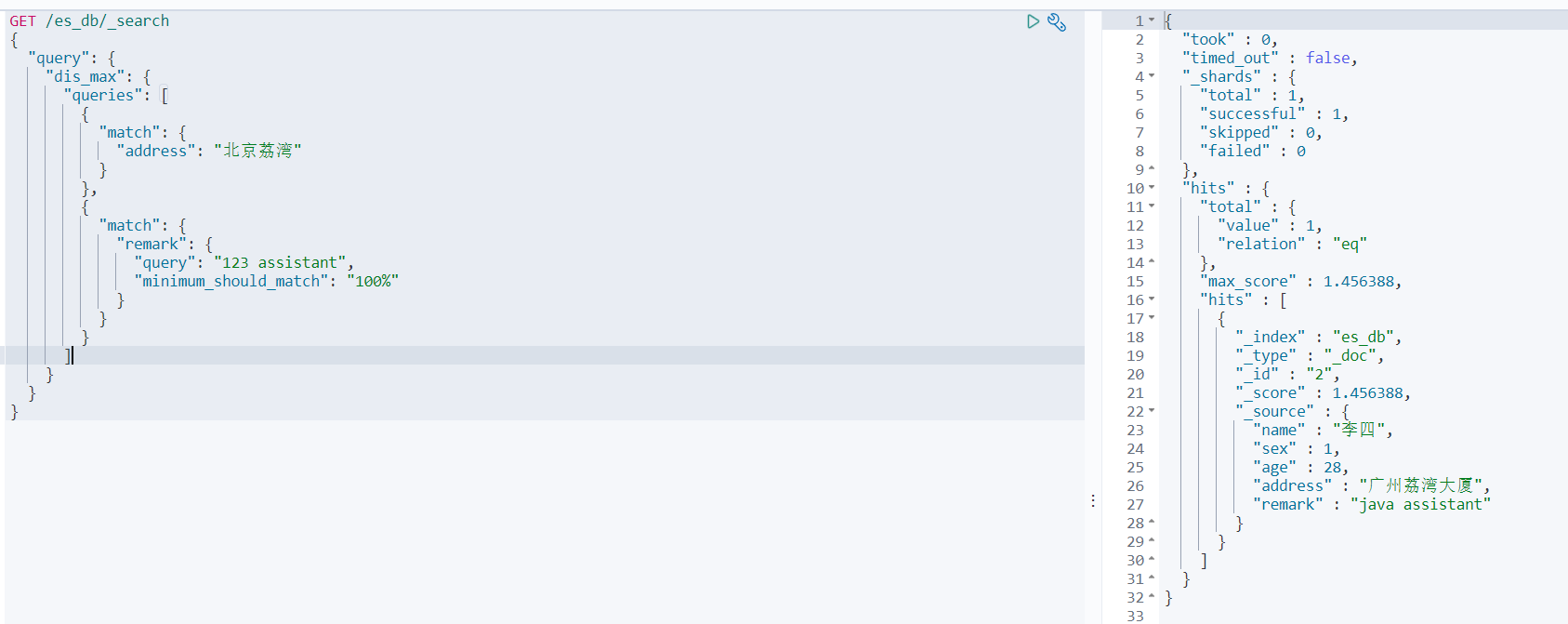Viewport: 1568px width, 624px height.
Task: Collapse the fold arrow at line 1
Action: point(1152,20)
